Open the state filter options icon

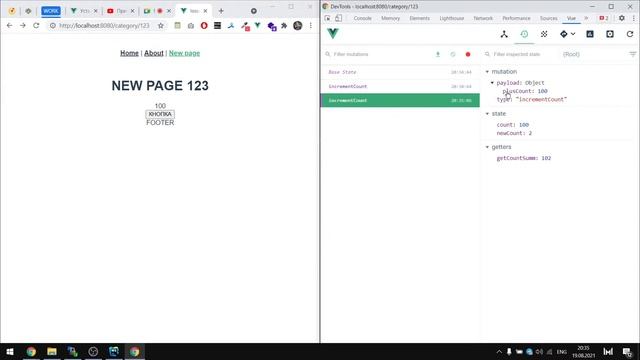632,54
